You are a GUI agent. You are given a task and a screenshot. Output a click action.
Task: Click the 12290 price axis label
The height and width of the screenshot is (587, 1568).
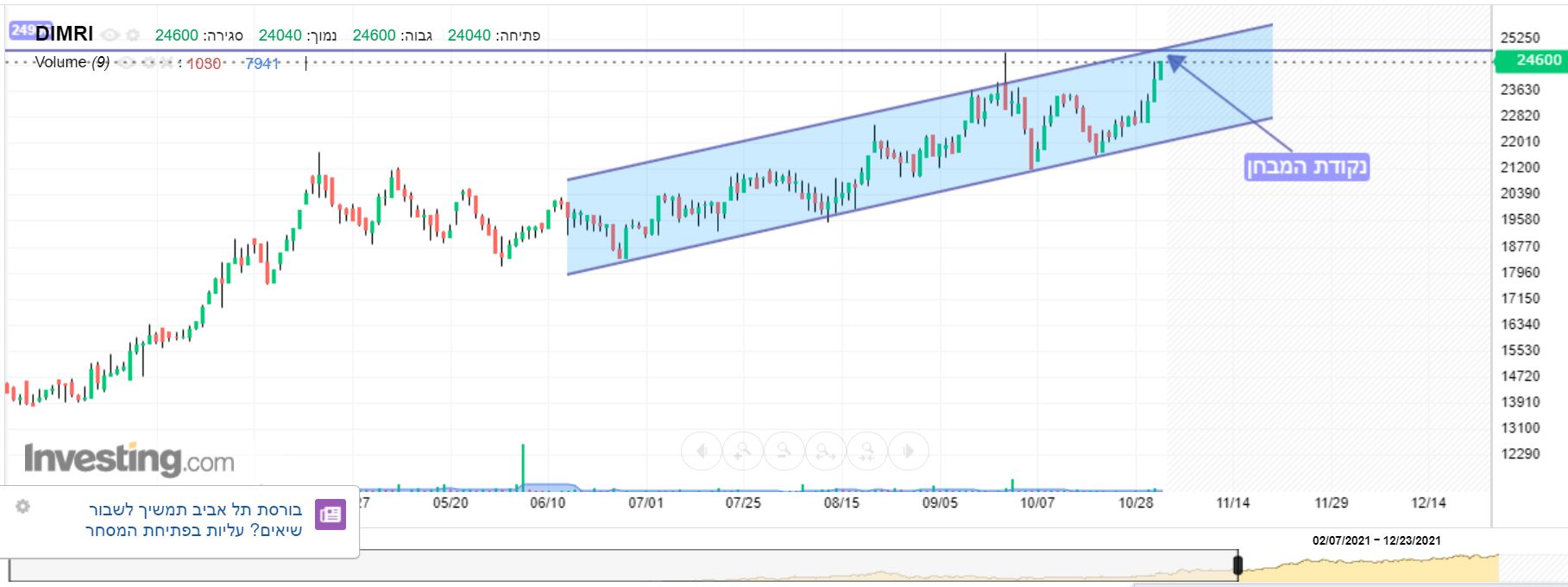pyautogui.click(x=1521, y=453)
